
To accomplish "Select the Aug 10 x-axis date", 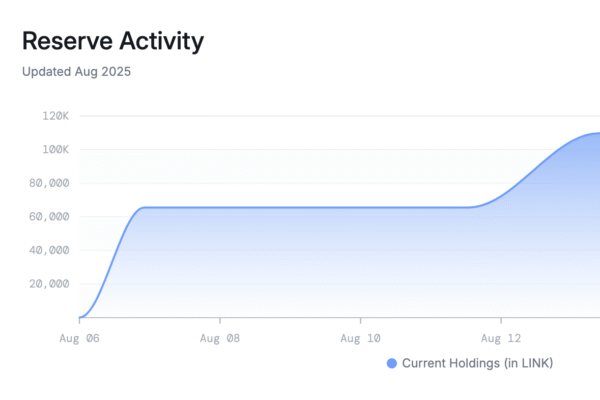I will point(360,338).
